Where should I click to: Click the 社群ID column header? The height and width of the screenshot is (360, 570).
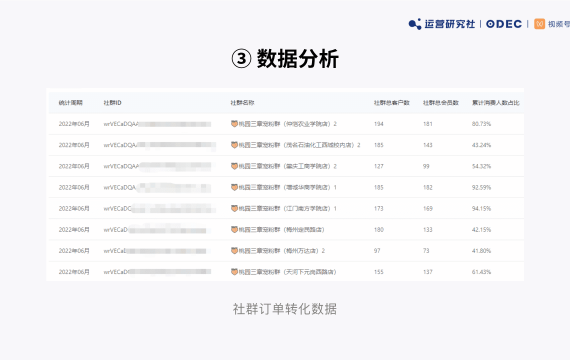pyautogui.click(x=112, y=103)
